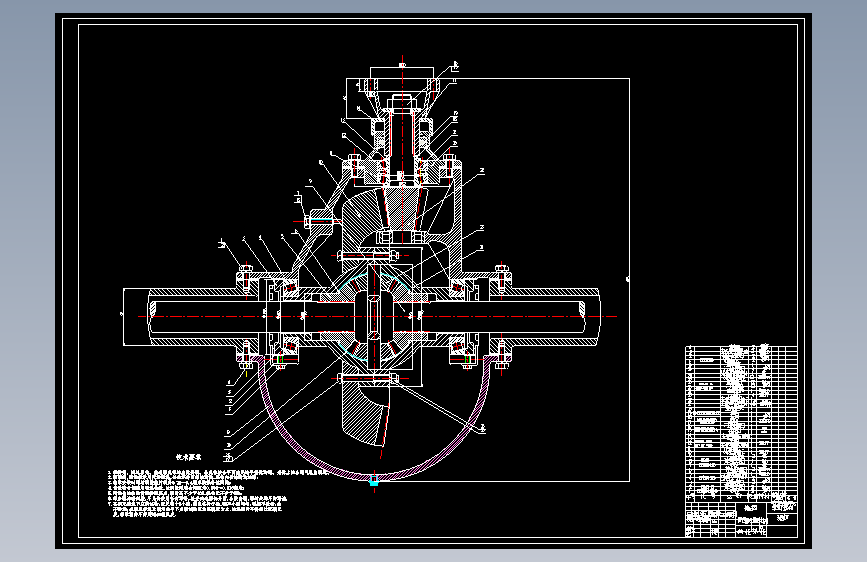
Task: Click the title block beneath the parts list
Action: tap(741, 519)
